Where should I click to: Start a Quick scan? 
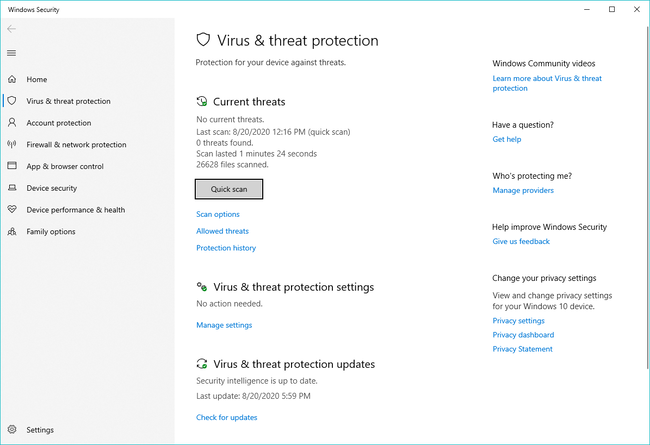(x=229, y=189)
